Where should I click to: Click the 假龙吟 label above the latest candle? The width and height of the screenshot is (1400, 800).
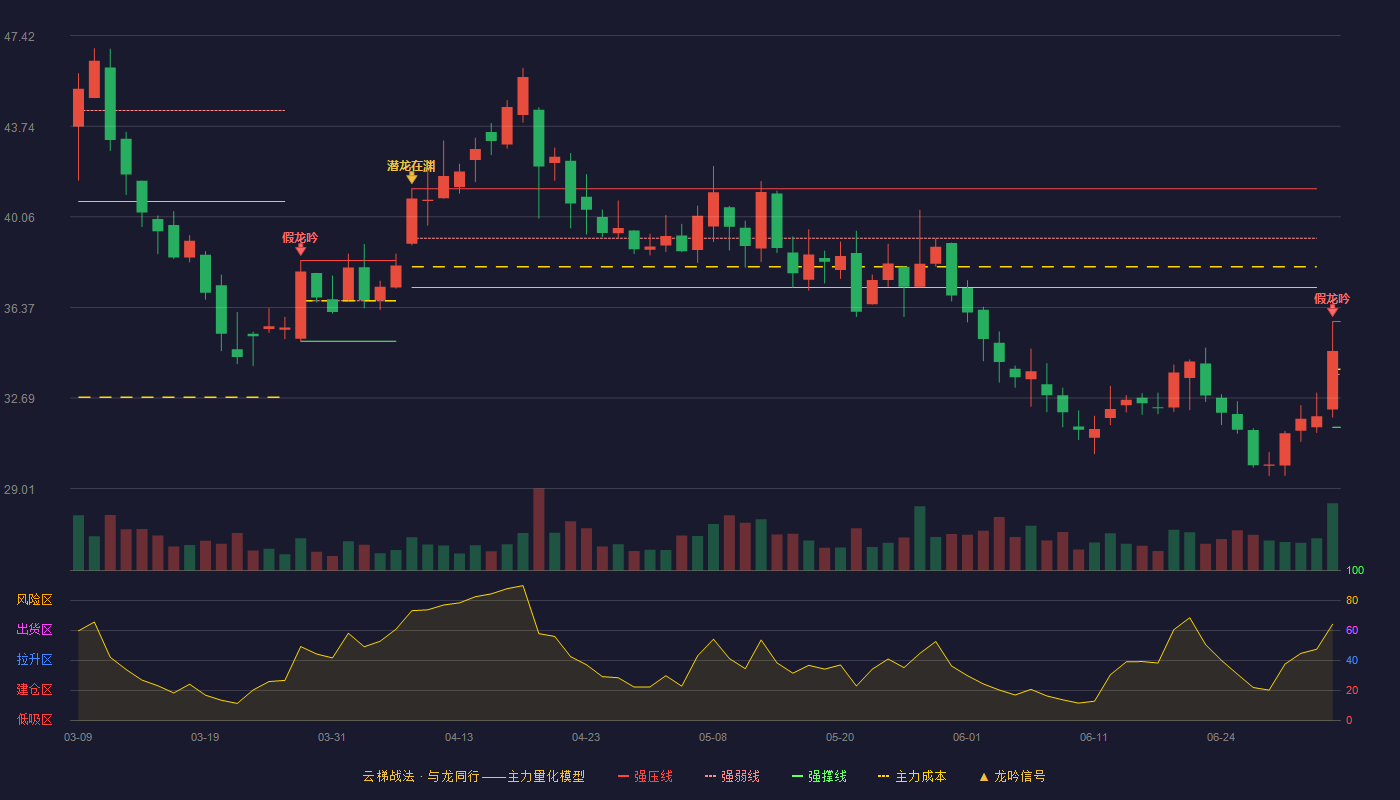click(x=1332, y=299)
